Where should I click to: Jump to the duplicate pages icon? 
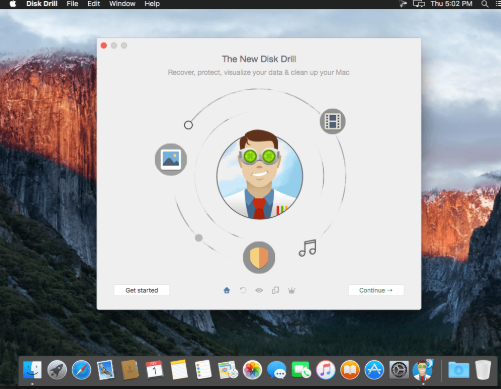coord(275,290)
